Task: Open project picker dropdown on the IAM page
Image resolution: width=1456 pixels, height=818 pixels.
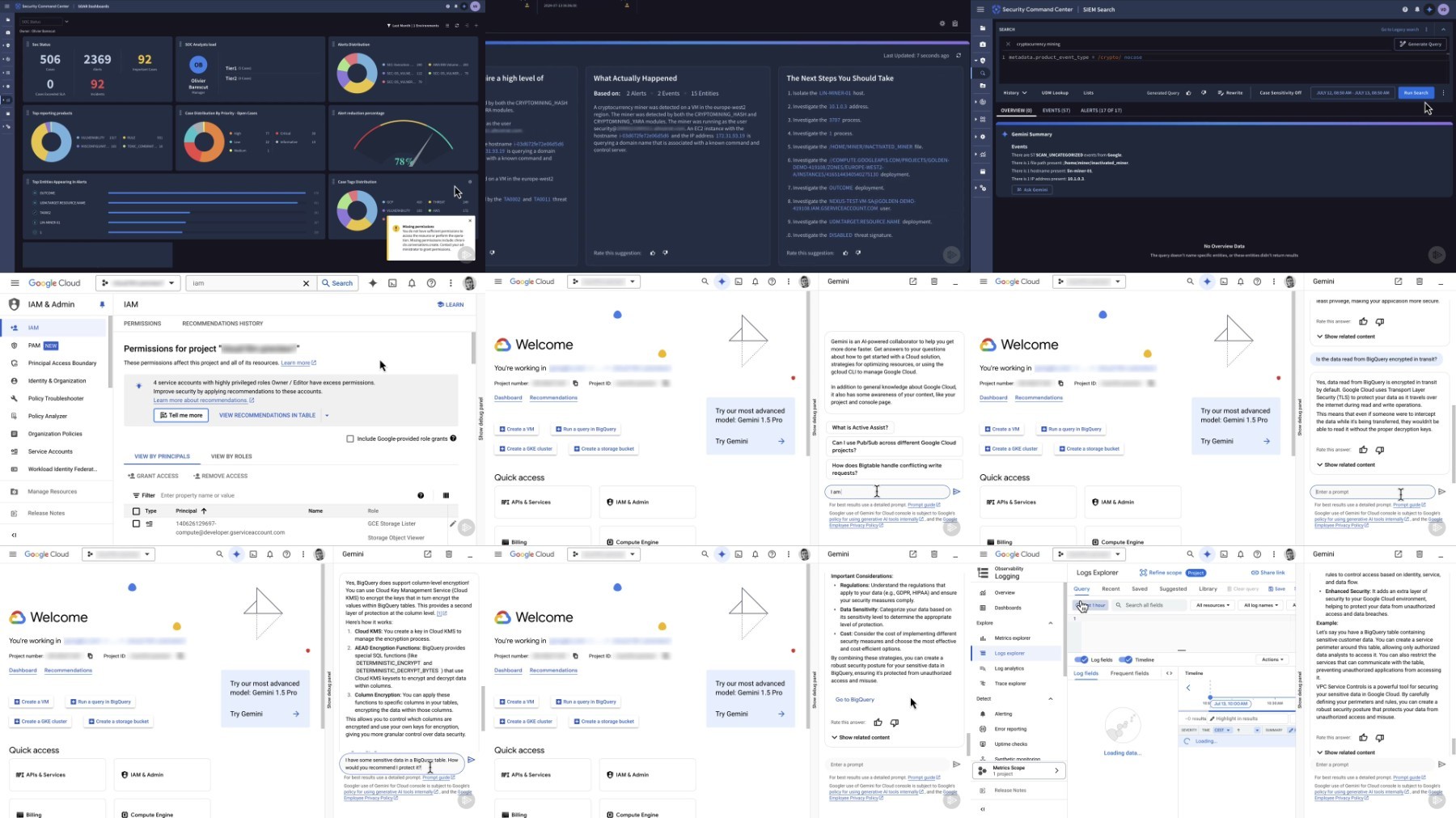Action: coord(138,283)
